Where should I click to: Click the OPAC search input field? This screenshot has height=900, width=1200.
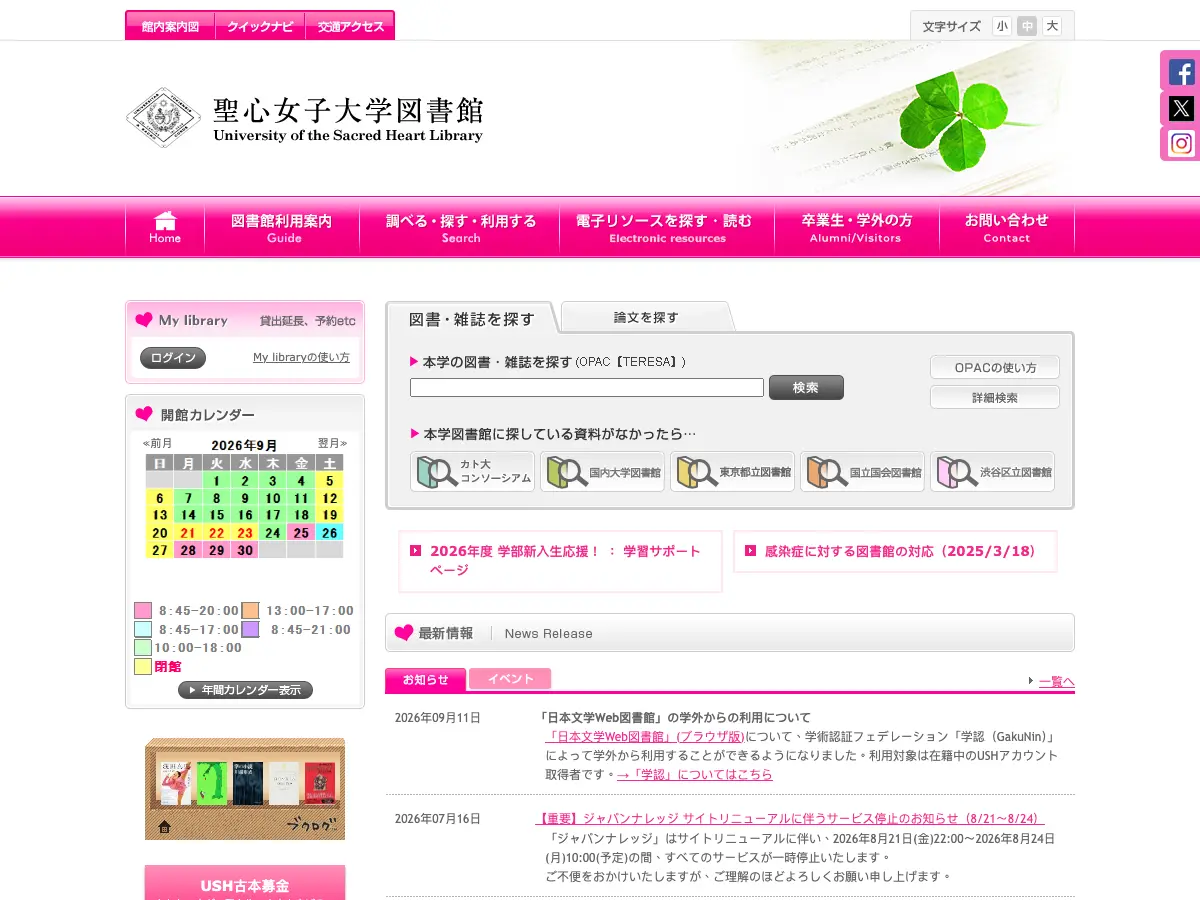pos(587,388)
